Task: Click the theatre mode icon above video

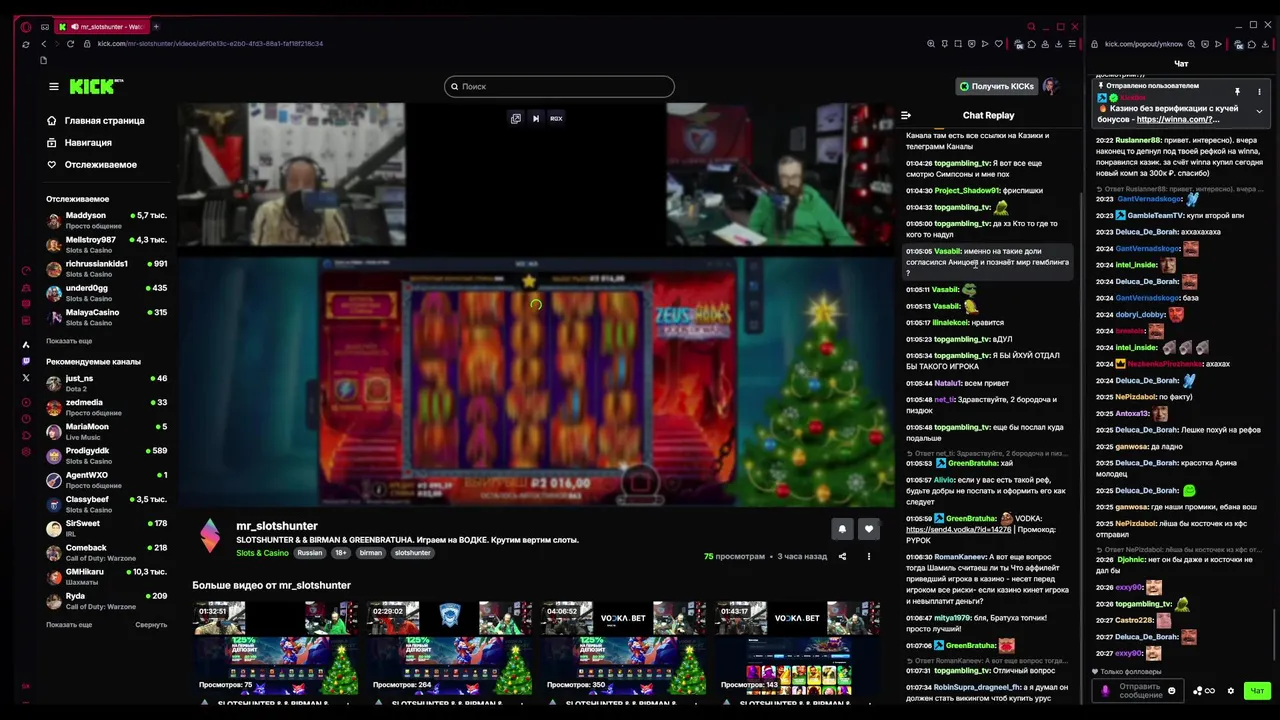Action: click(516, 118)
